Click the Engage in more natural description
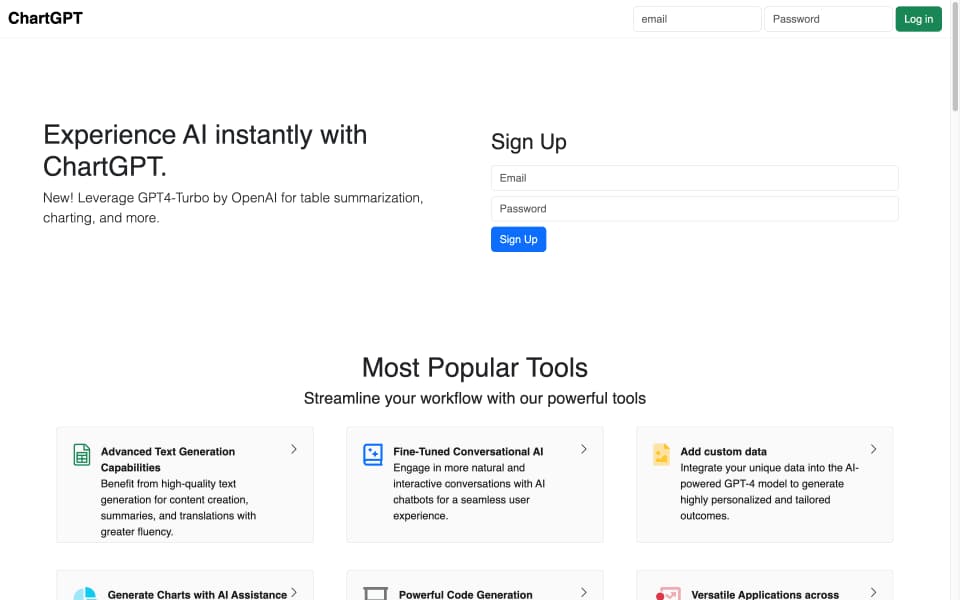This screenshot has width=960, height=600. click(x=469, y=492)
